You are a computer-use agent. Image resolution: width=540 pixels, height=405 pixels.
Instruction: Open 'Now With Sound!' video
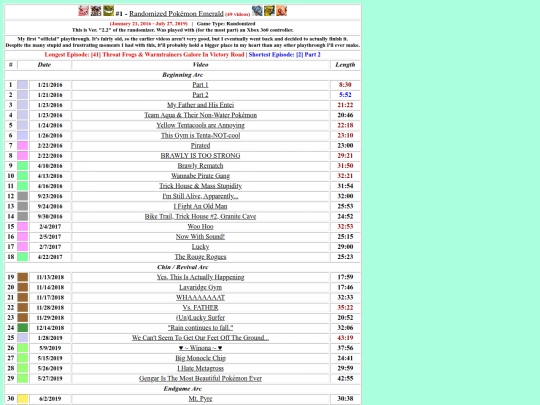tap(200, 237)
